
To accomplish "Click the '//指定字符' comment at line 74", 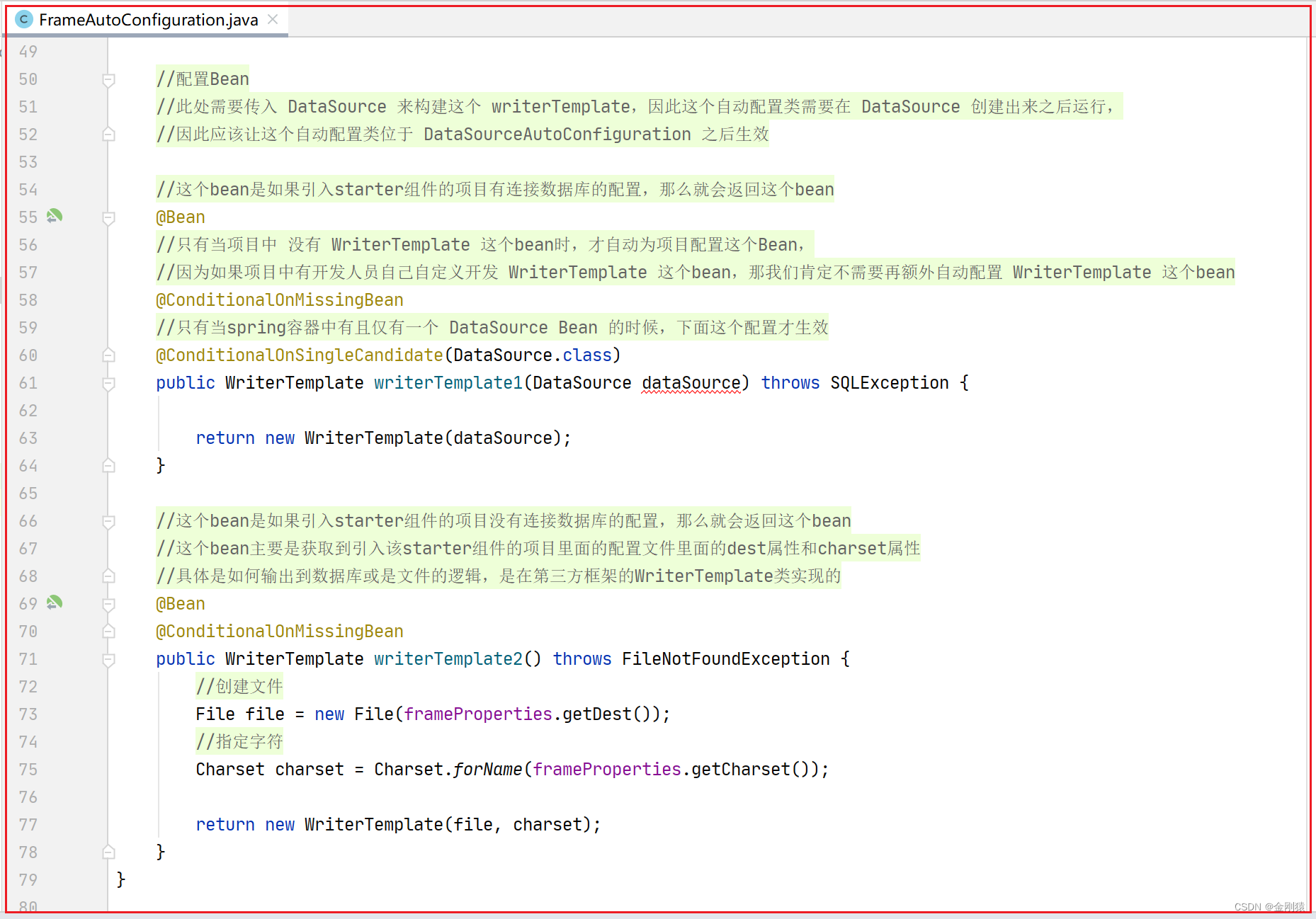I will coord(239,742).
